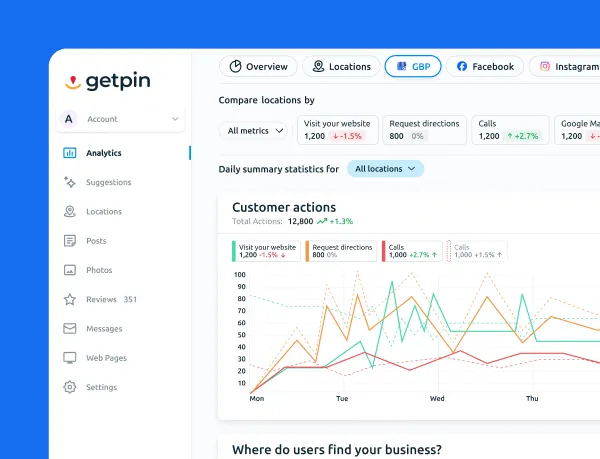Click the Instagram logo icon
Image resolution: width=600 pixels, height=459 pixels.
(x=545, y=67)
